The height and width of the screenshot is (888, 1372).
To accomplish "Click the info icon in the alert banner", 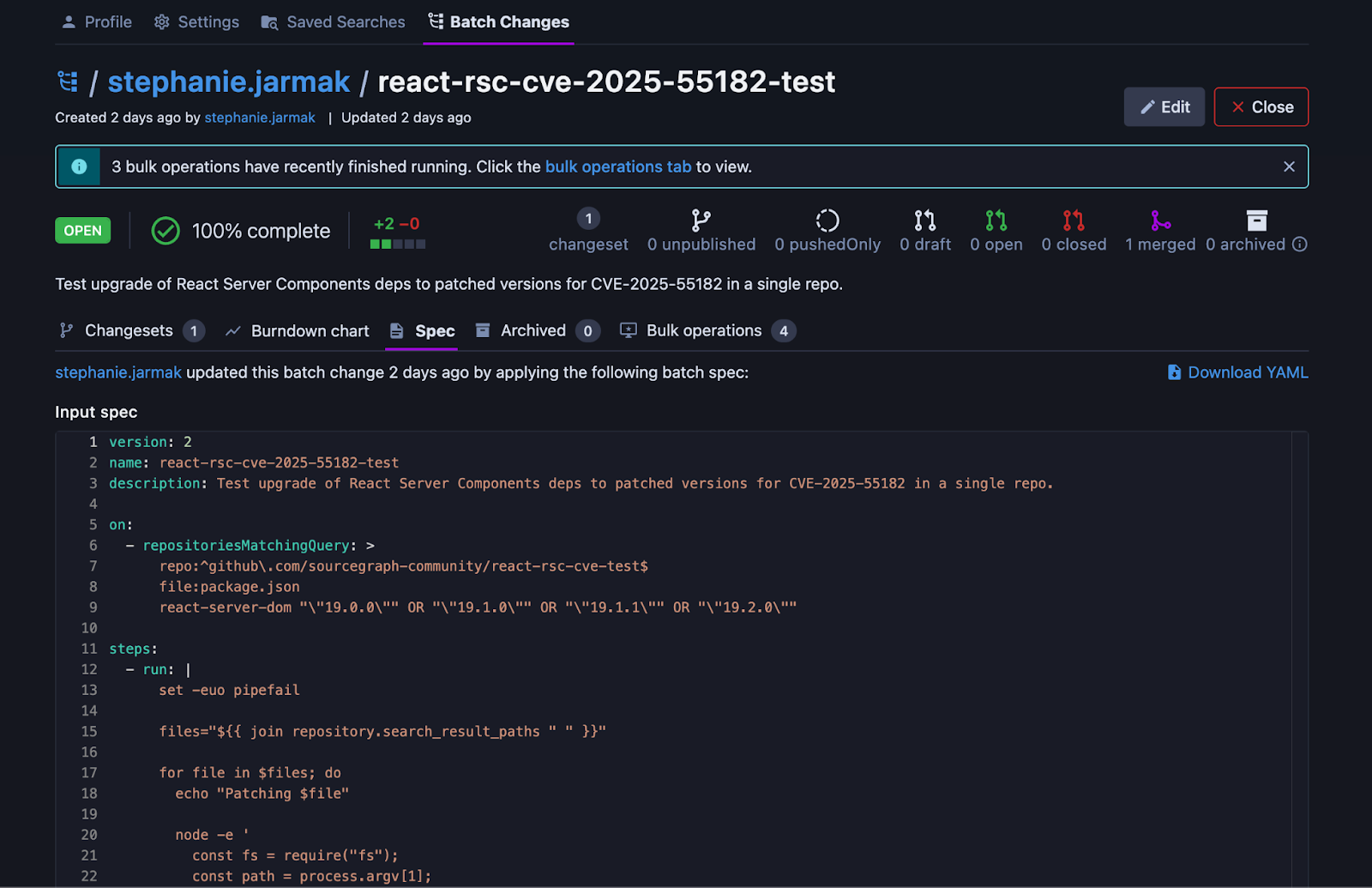I will (x=79, y=166).
